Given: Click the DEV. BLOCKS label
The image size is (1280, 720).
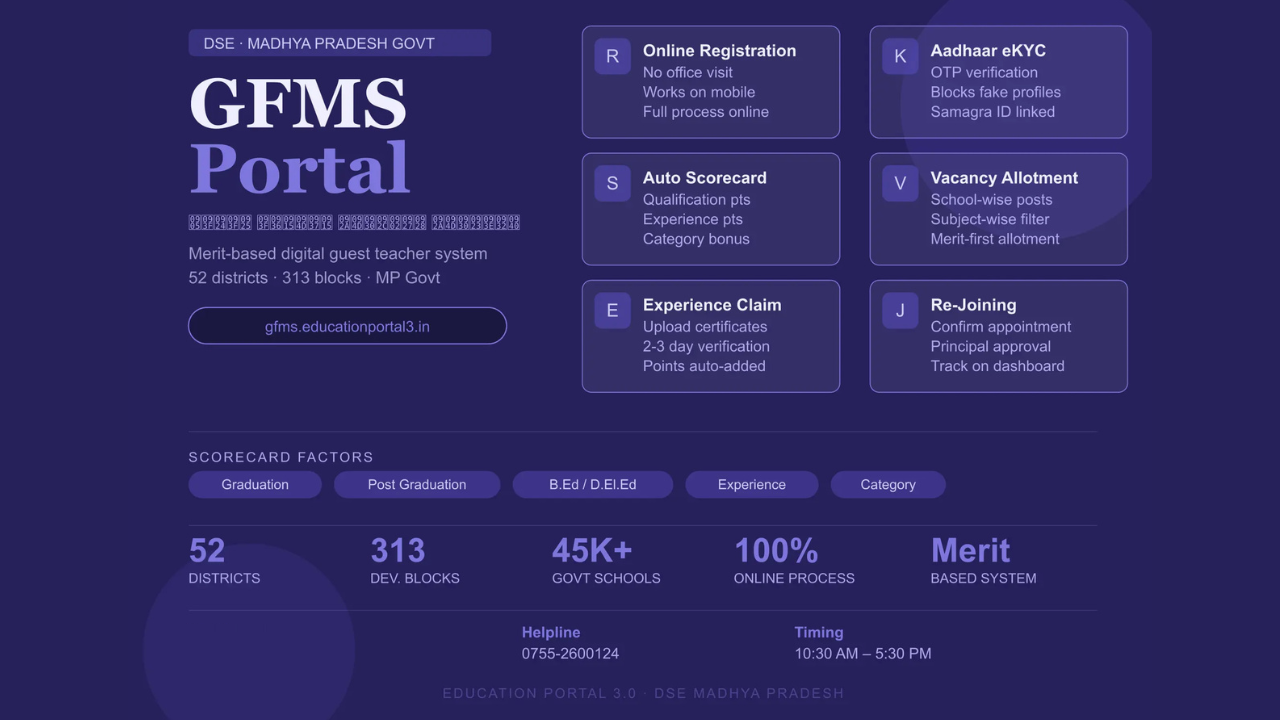Looking at the screenshot, I should pyautogui.click(x=415, y=578).
